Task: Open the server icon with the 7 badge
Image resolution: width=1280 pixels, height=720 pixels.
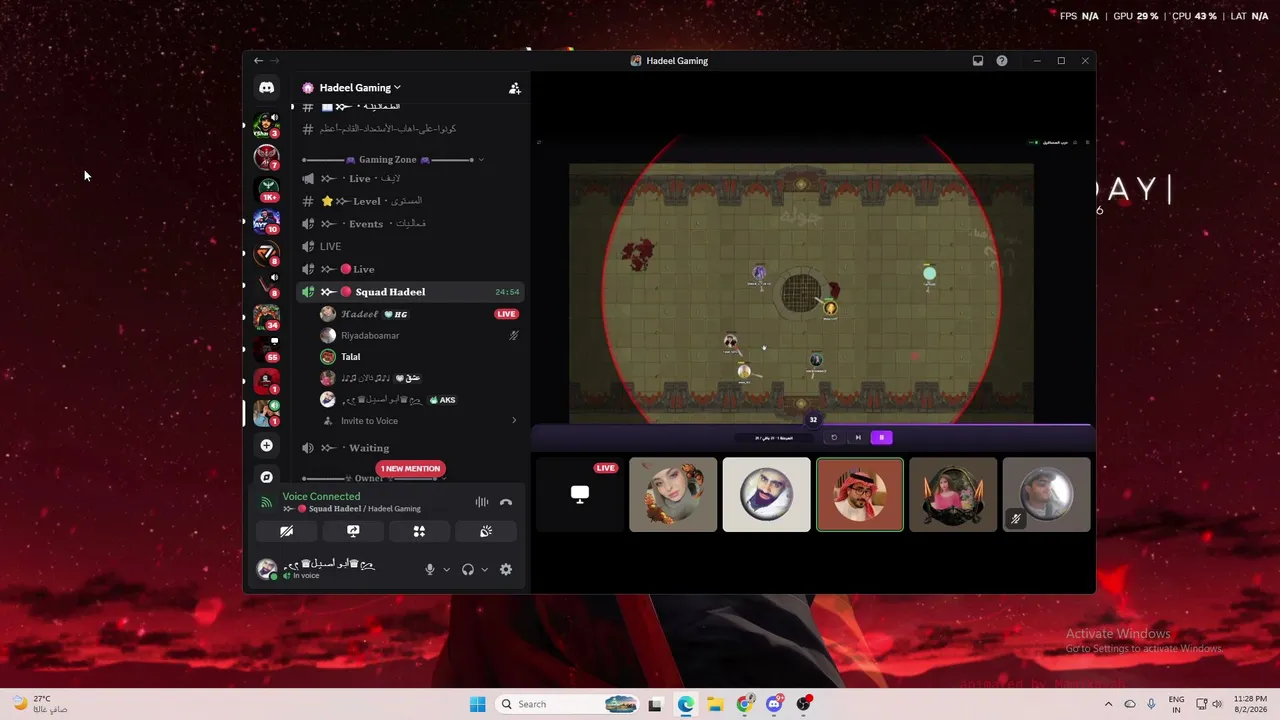Action: click(x=266, y=157)
